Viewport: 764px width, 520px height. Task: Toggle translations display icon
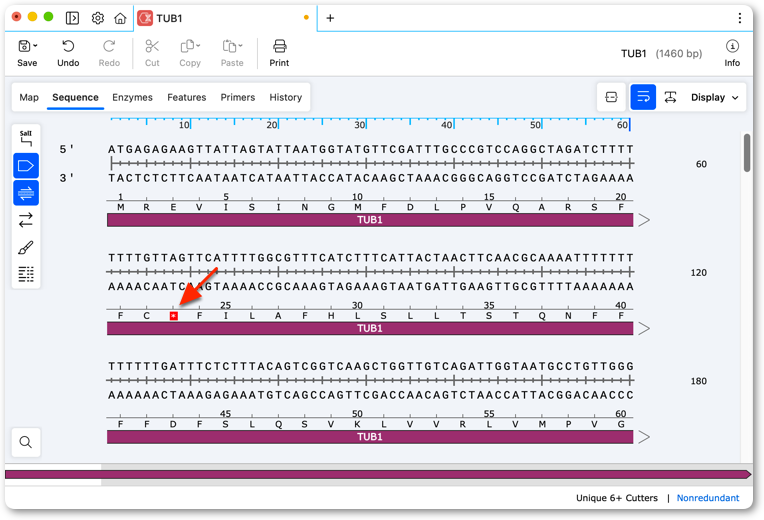26,193
